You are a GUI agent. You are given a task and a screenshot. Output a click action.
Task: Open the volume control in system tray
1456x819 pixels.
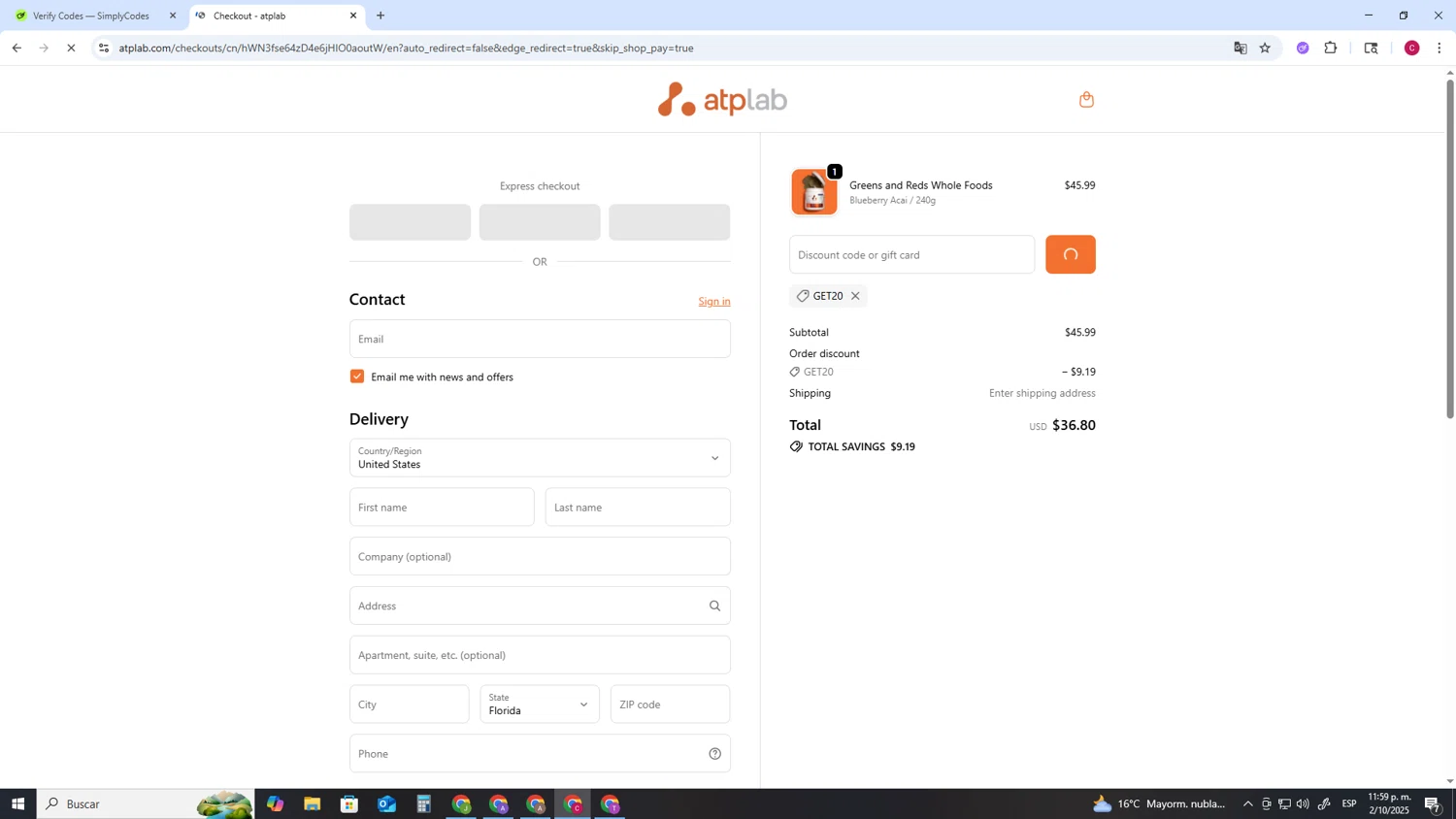(1303, 804)
